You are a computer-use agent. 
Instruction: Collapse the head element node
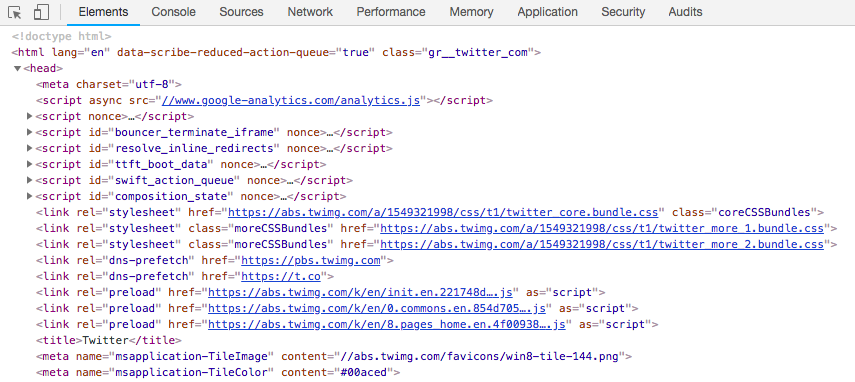(17, 69)
